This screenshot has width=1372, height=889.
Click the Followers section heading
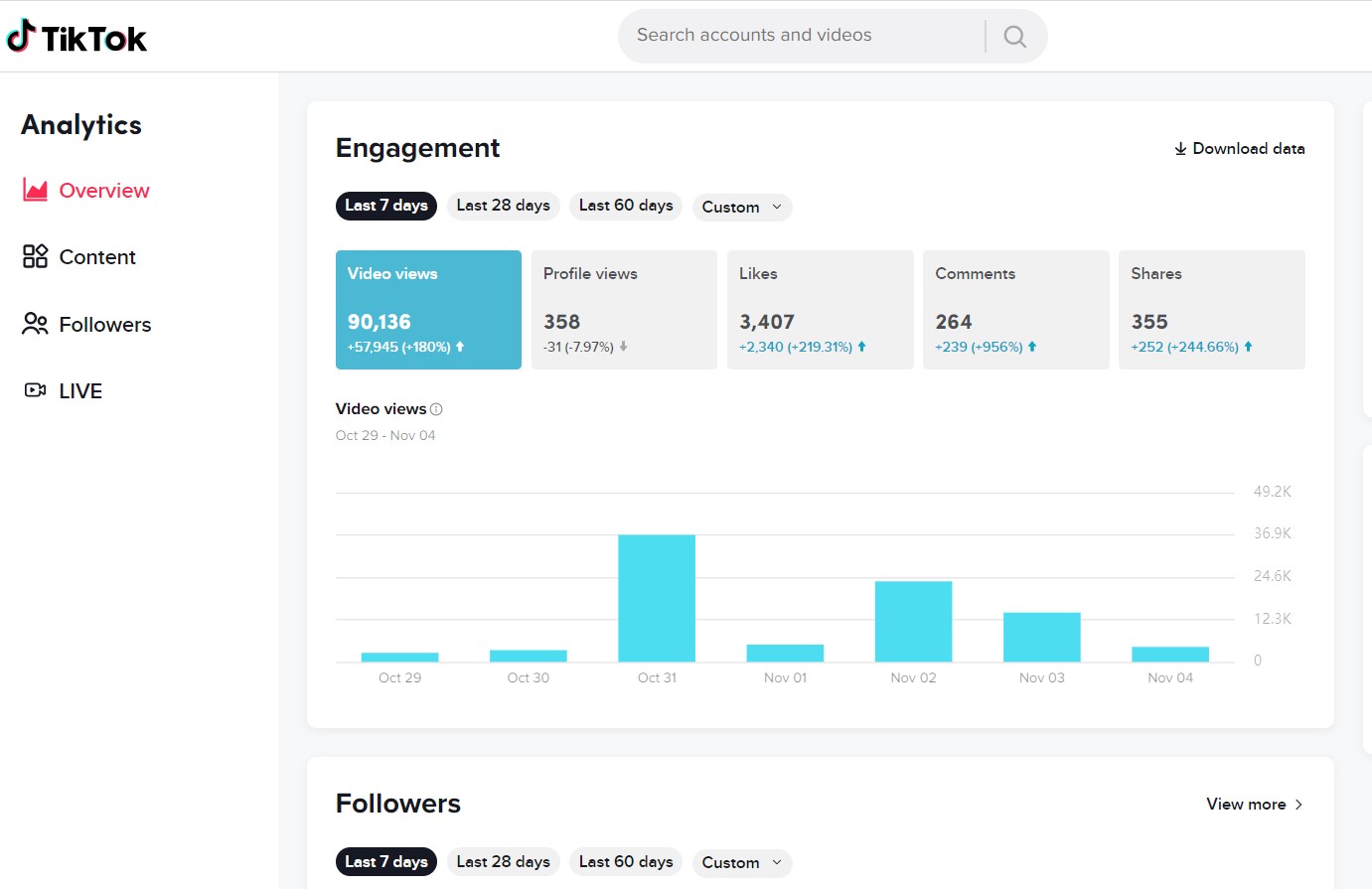coord(398,804)
